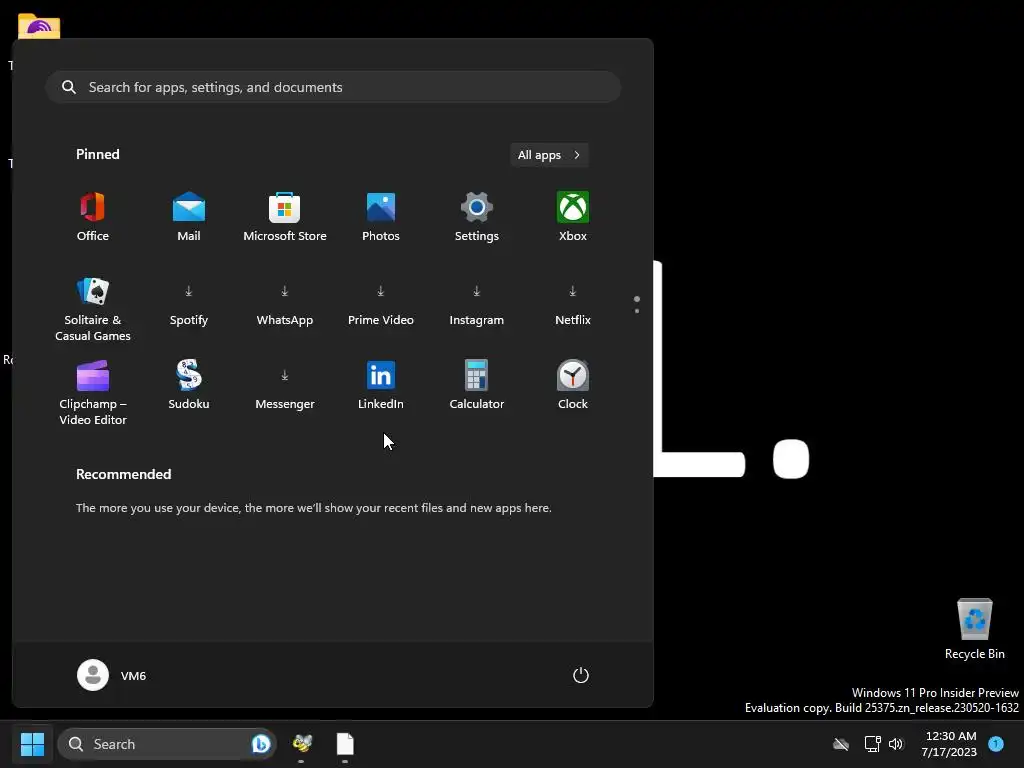Click the Windows Start button on taskbar
The image size is (1024, 768).
(x=32, y=744)
